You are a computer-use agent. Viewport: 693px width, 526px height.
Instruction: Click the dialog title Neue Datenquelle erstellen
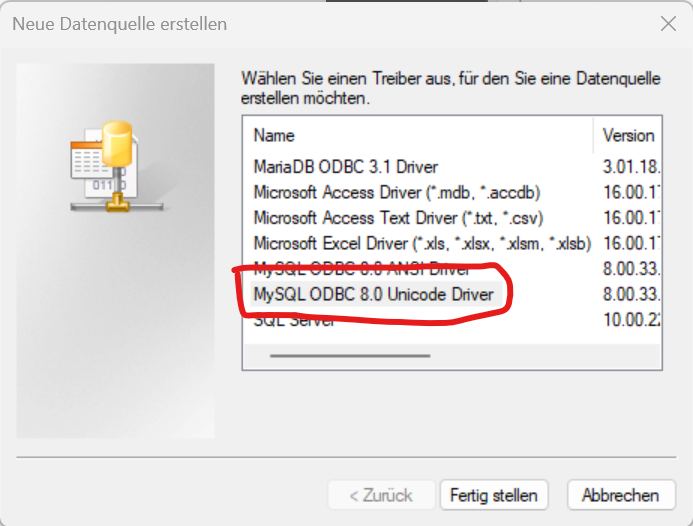(x=120, y=24)
